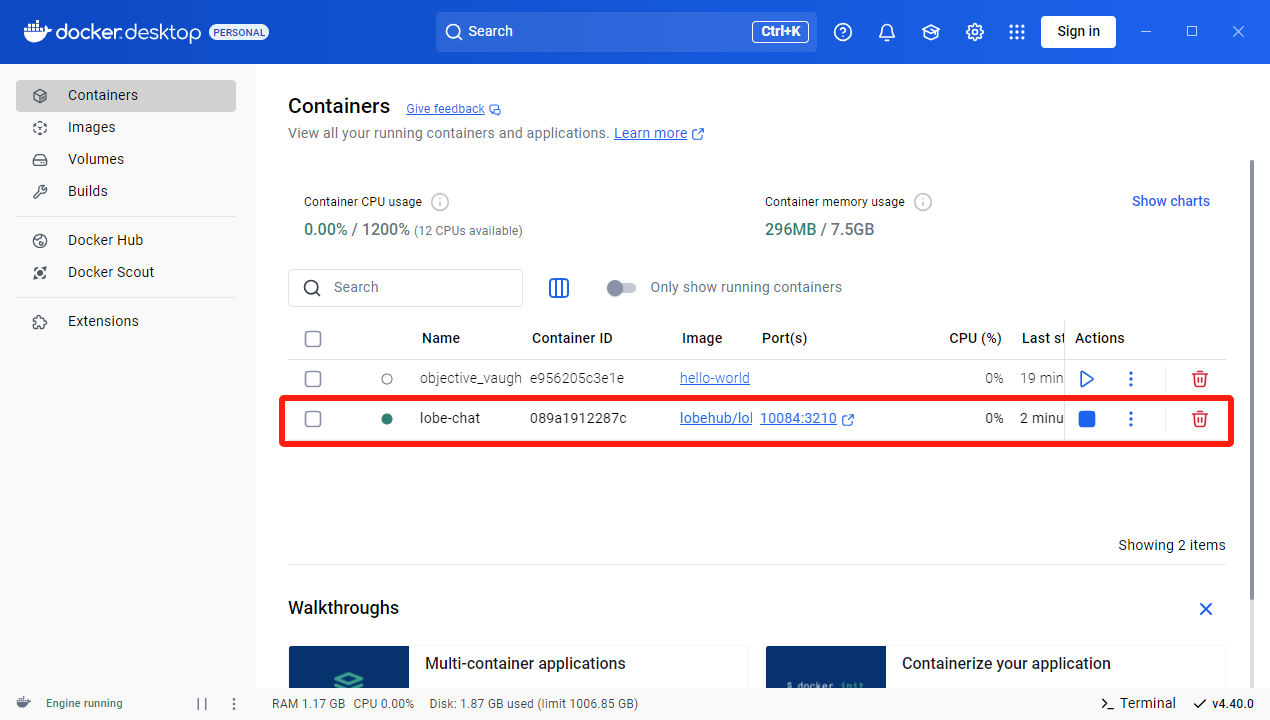Open Settings gear icon in header
The image size is (1270, 720).
pyautogui.click(x=975, y=32)
